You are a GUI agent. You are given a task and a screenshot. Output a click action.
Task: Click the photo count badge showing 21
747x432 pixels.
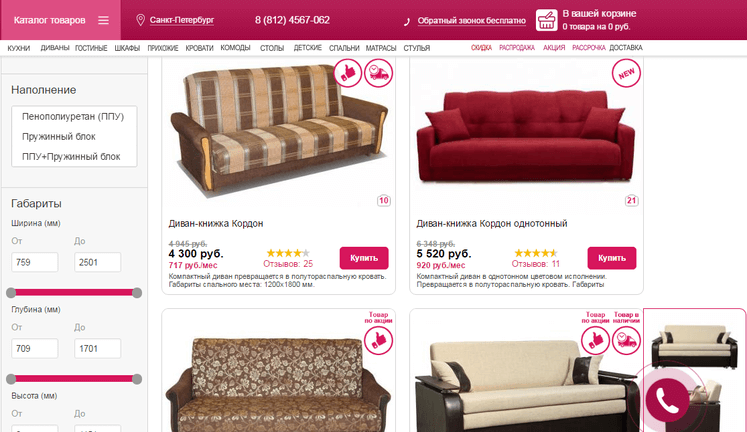point(632,201)
